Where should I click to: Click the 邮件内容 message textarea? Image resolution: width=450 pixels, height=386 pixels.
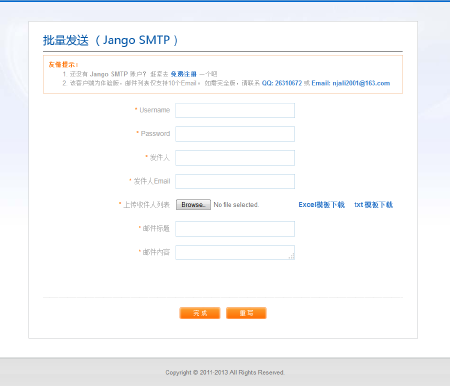[x=235, y=253]
